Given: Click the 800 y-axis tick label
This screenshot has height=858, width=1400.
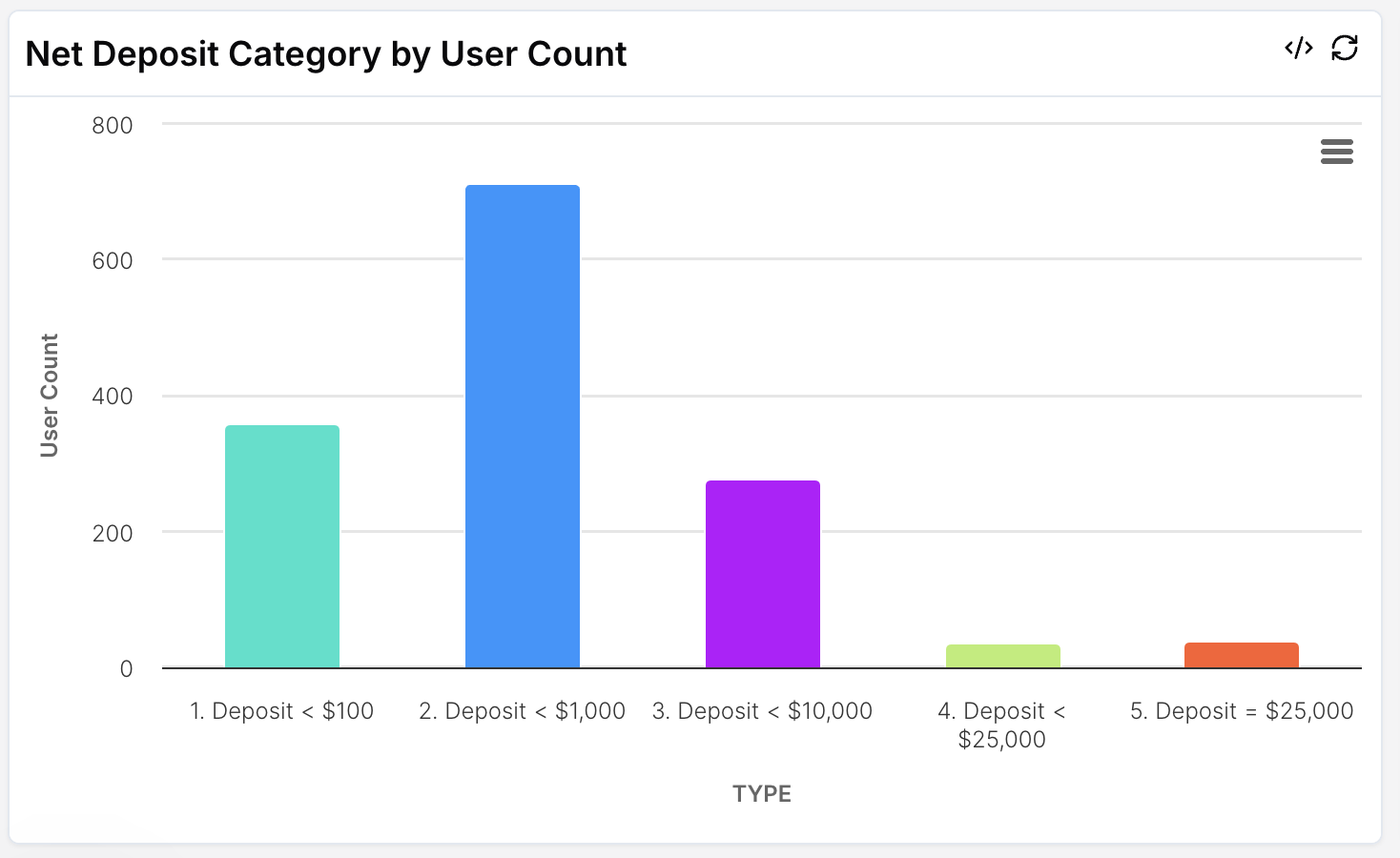Looking at the screenshot, I should click(x=113, y=125).
